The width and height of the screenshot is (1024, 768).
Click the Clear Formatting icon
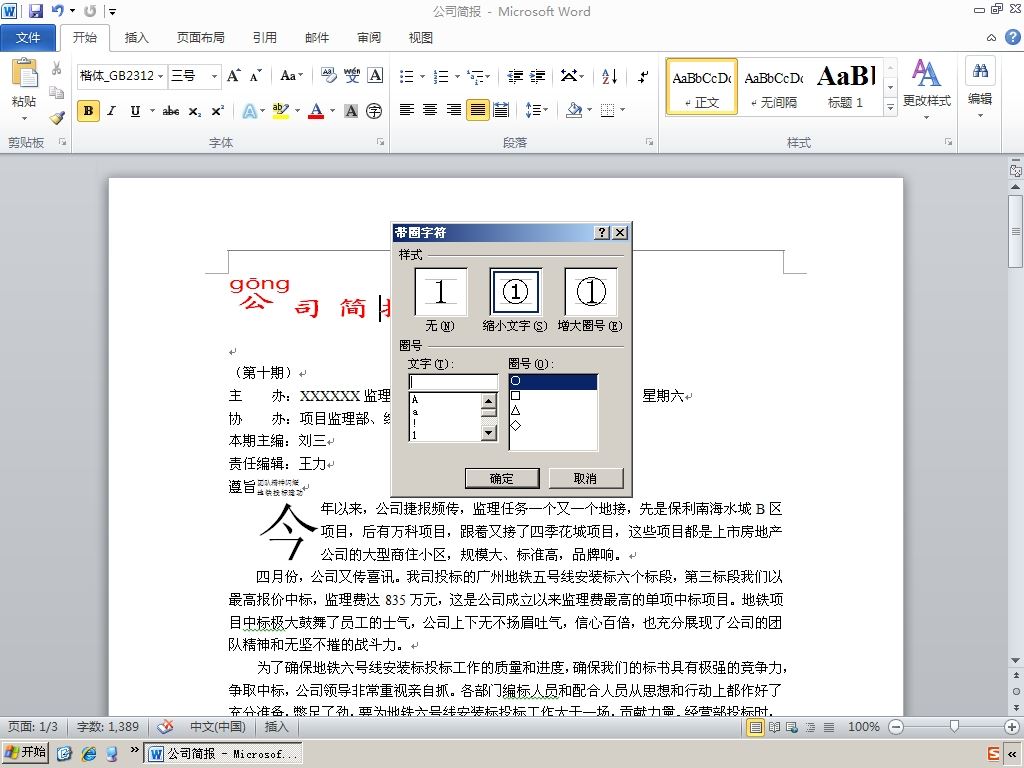[328, 76]
